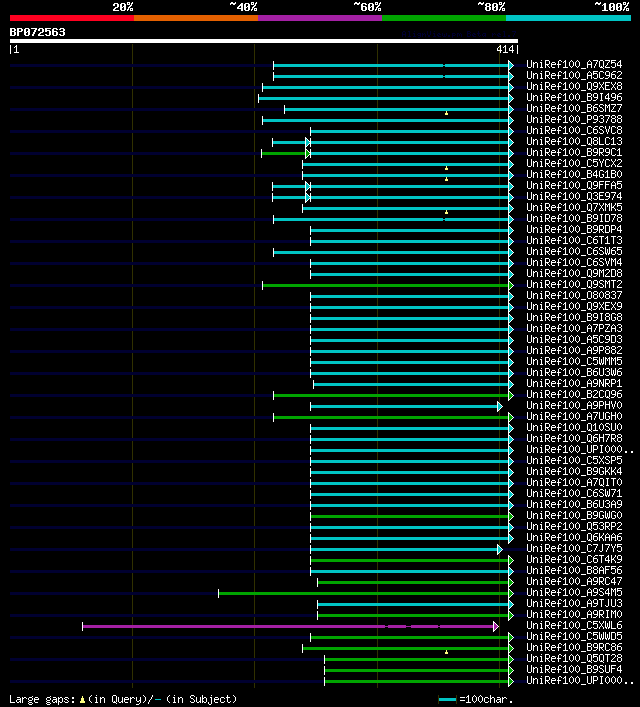Image resolution: width=640 pixels, height=707 pixels.
Task: Select the UniRef100_B9GWG0 label
Action: [574, 515]
